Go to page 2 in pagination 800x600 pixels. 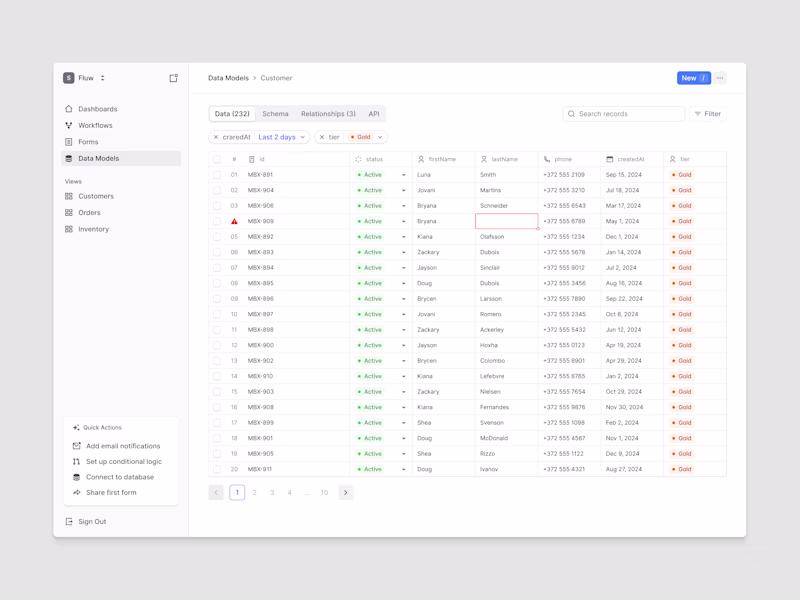pyautogui.click(x=255, y=492)
